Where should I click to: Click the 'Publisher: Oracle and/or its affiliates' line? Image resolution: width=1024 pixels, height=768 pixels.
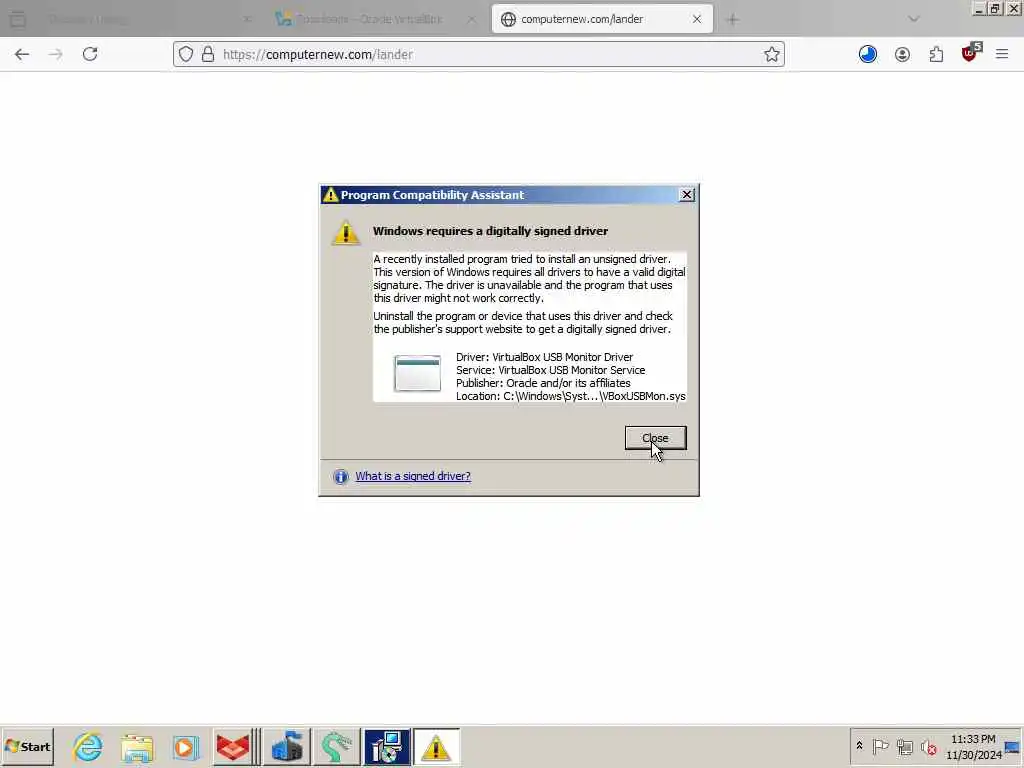(543, 383)
